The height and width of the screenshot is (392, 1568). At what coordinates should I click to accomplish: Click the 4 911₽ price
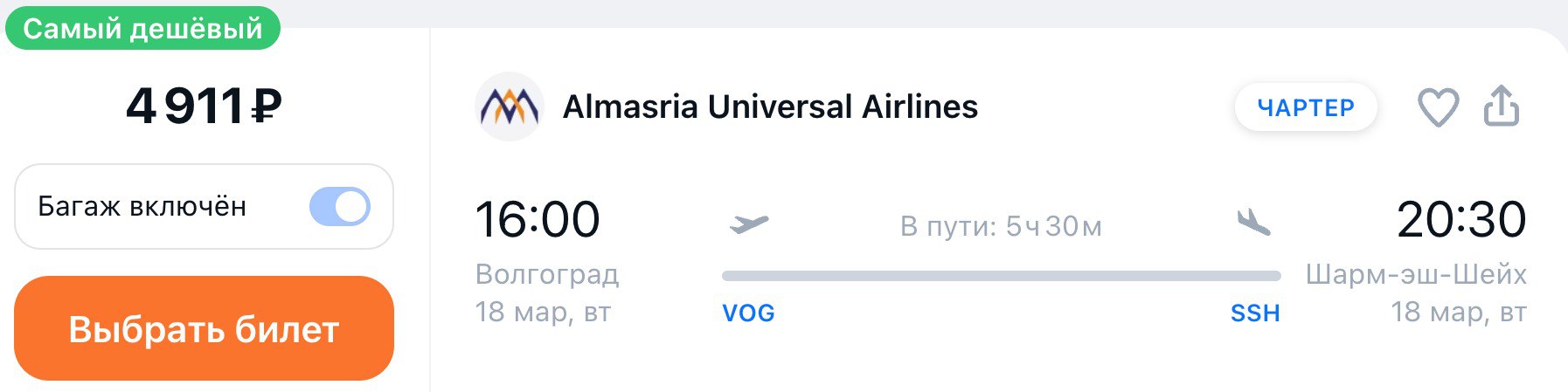[x=204, y=107]
